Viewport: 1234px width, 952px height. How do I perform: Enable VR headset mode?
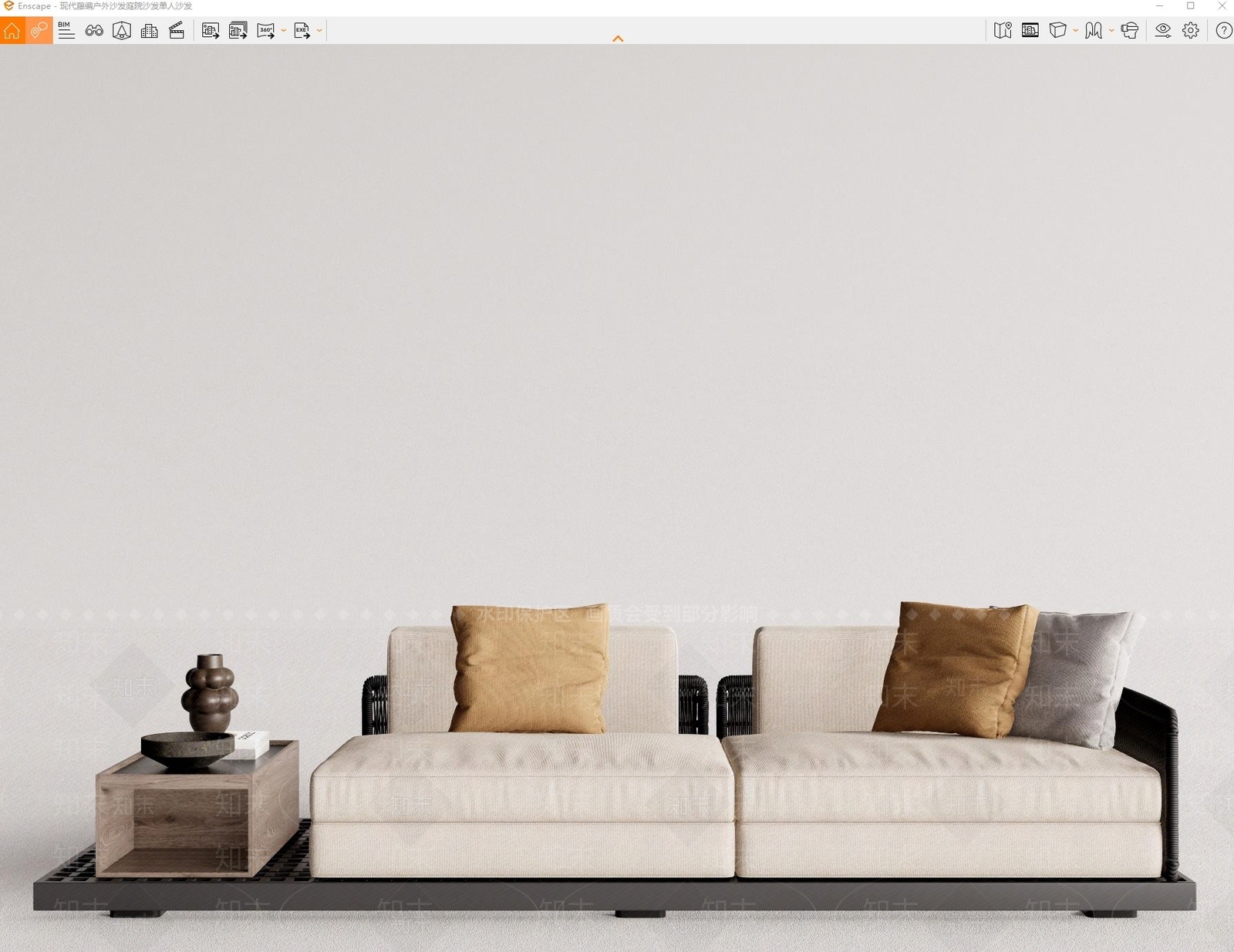(x=1130, y=31)
